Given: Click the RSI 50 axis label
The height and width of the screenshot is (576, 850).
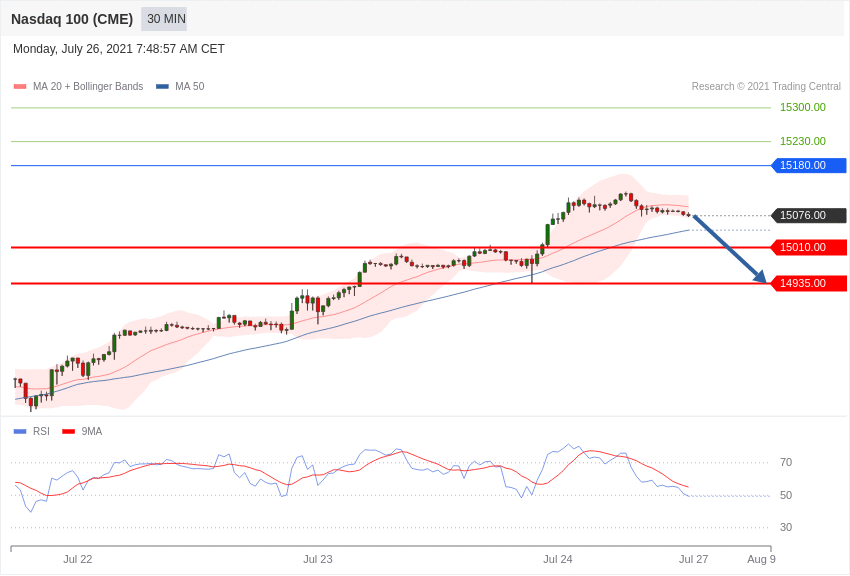Looking at the screenshot, I should click(x=786, y=495).
